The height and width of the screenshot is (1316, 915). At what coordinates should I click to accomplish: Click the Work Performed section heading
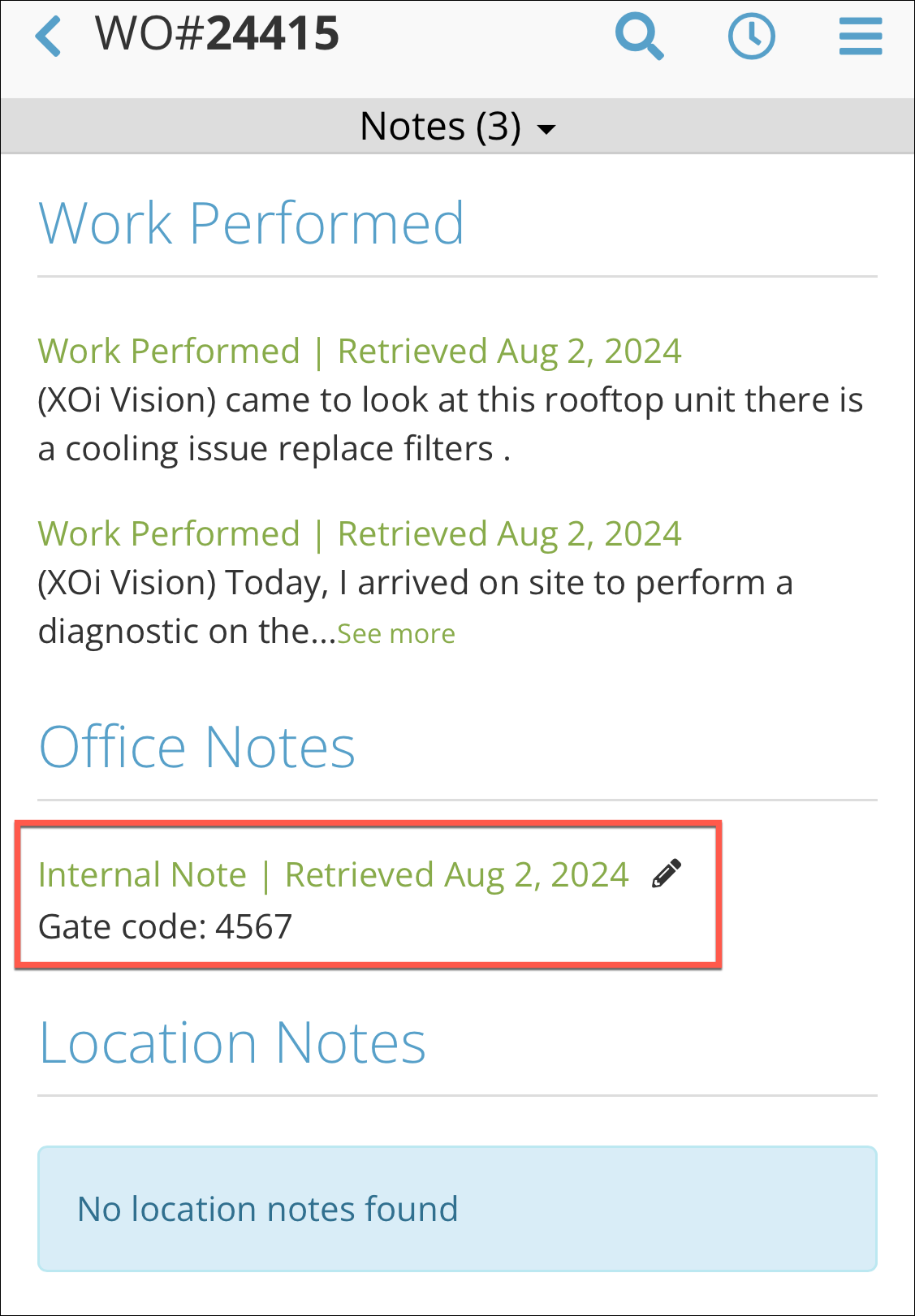252,223
